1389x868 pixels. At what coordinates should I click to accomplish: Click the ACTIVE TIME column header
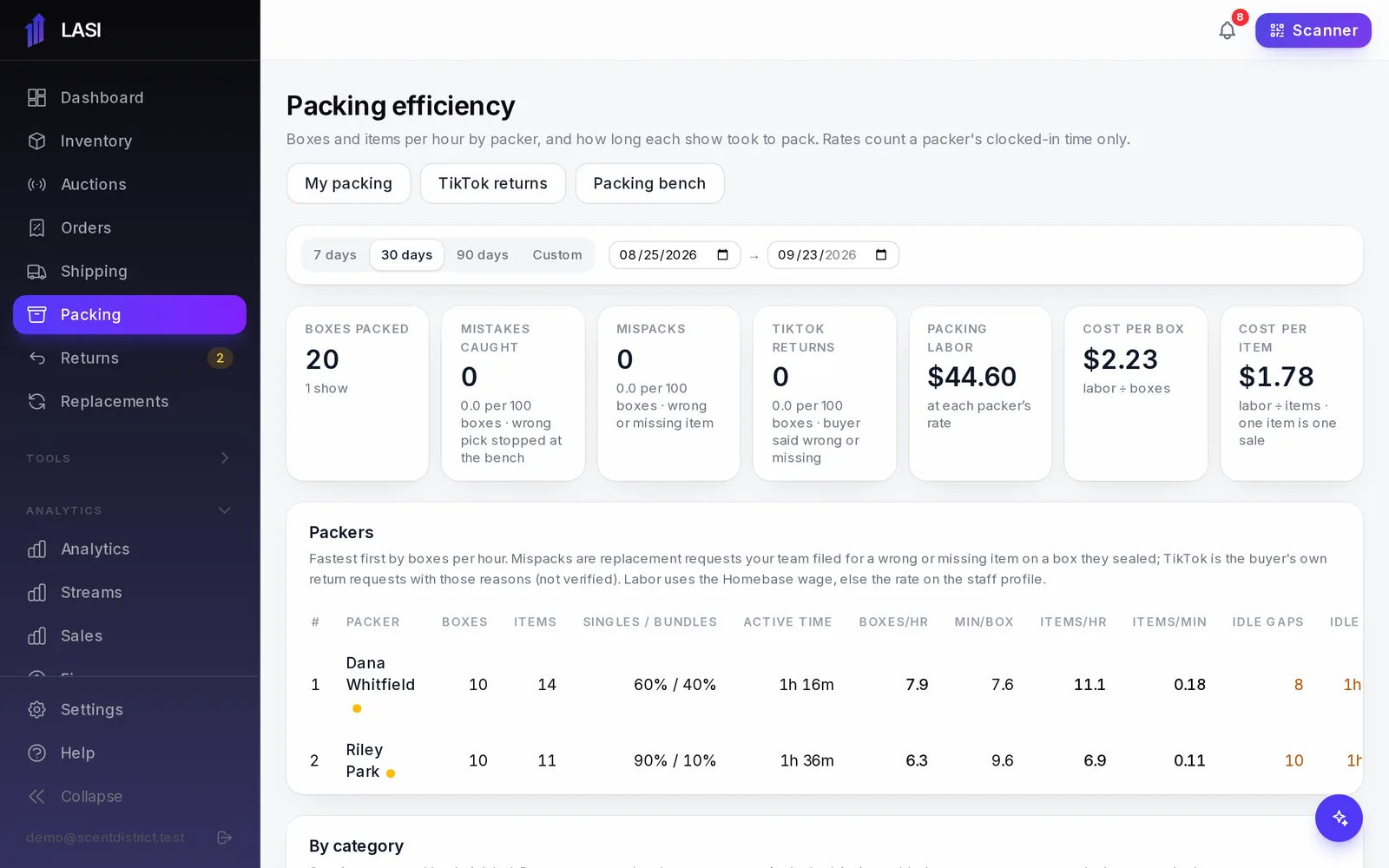787,622
